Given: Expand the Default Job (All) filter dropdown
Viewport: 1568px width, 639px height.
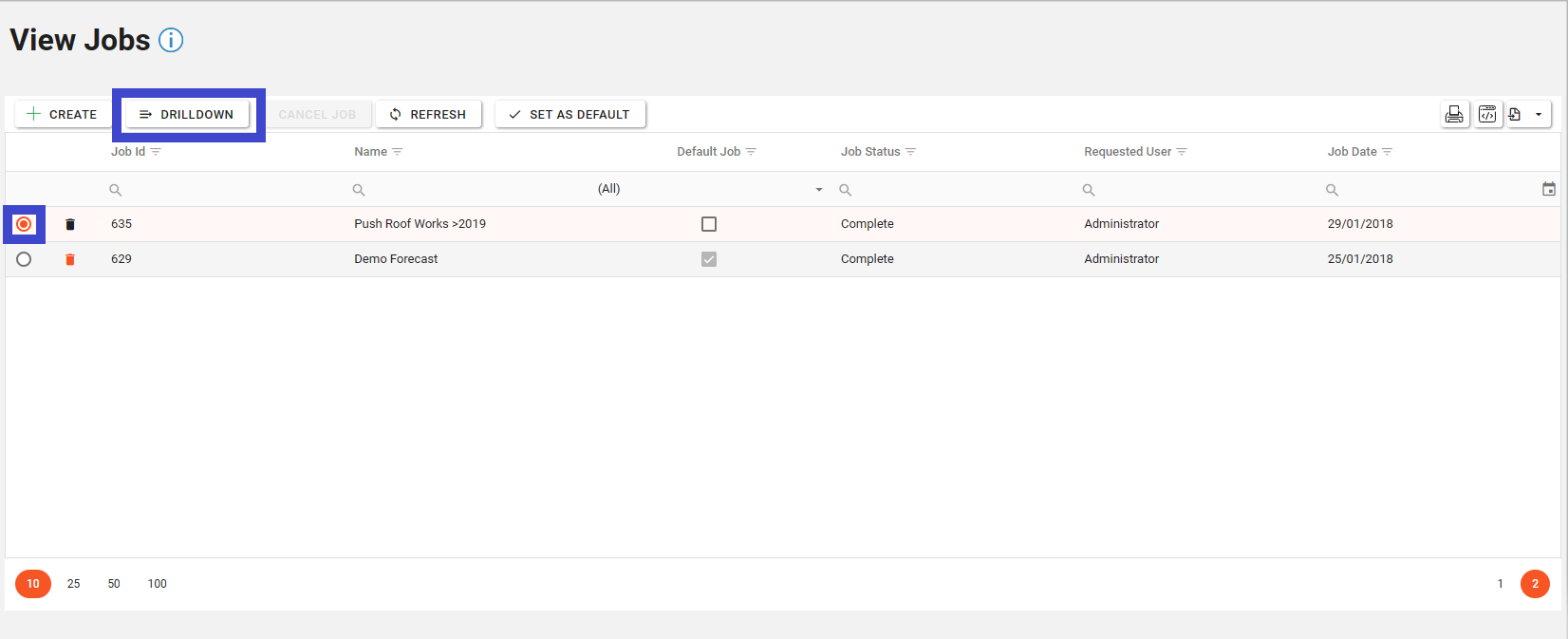Looking at the screenshot, I should [818, 190].
